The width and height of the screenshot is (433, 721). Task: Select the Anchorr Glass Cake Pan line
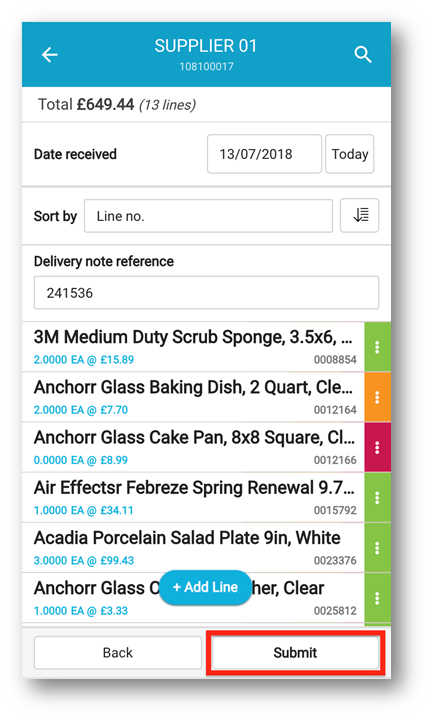point(193,447)
